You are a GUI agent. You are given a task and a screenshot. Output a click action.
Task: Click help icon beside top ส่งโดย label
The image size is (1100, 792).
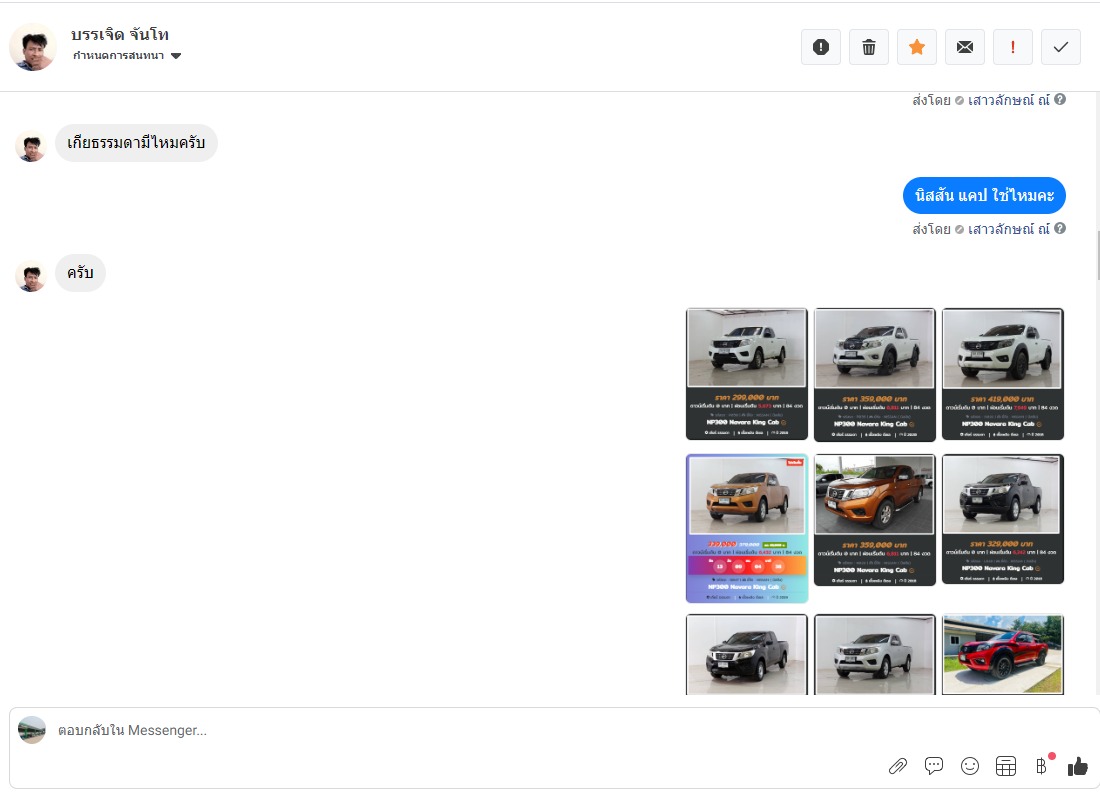pyautogui.click(x=1060, y=100)
